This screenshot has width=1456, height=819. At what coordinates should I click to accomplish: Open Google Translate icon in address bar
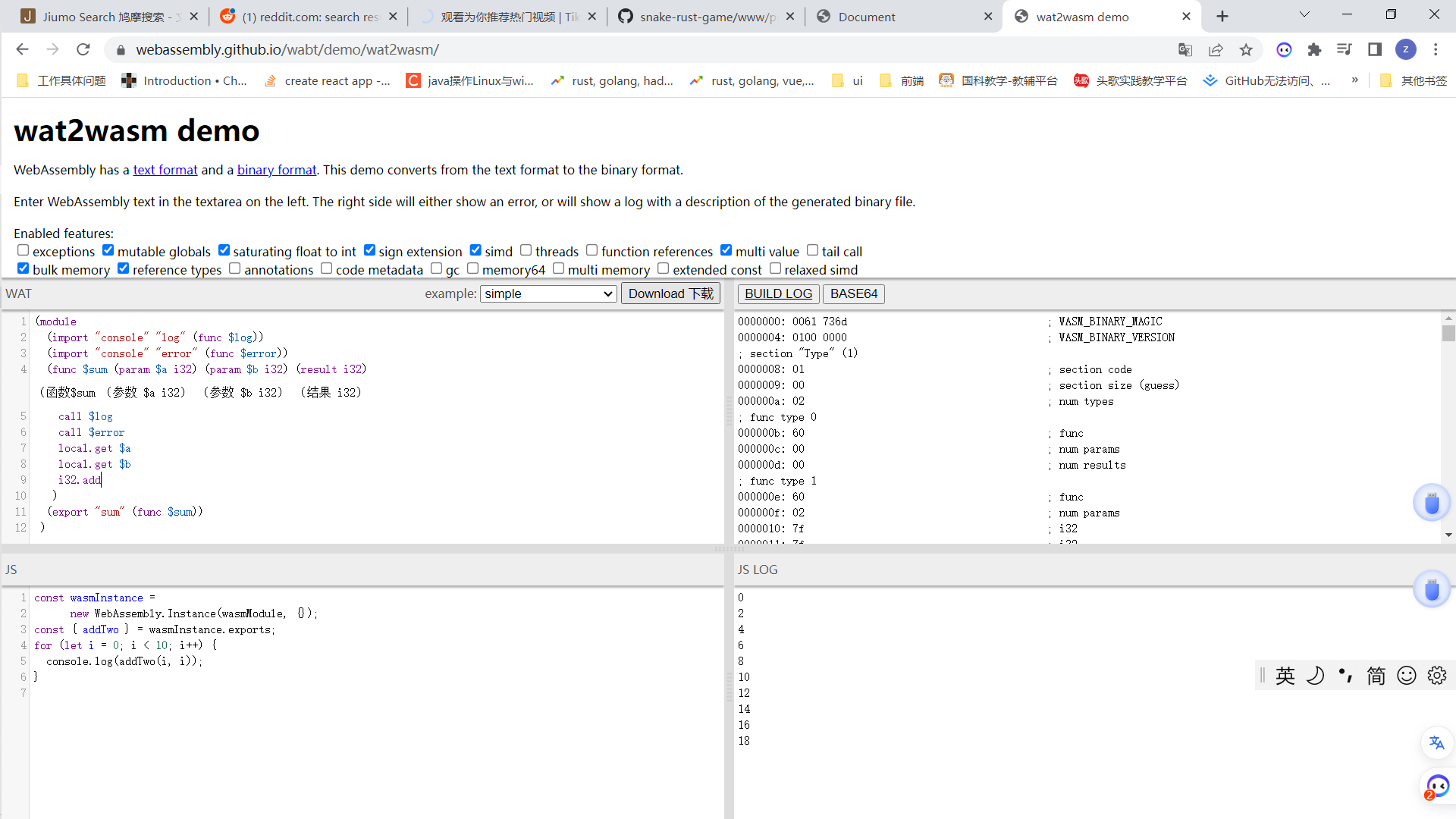tap(1185, 49)
